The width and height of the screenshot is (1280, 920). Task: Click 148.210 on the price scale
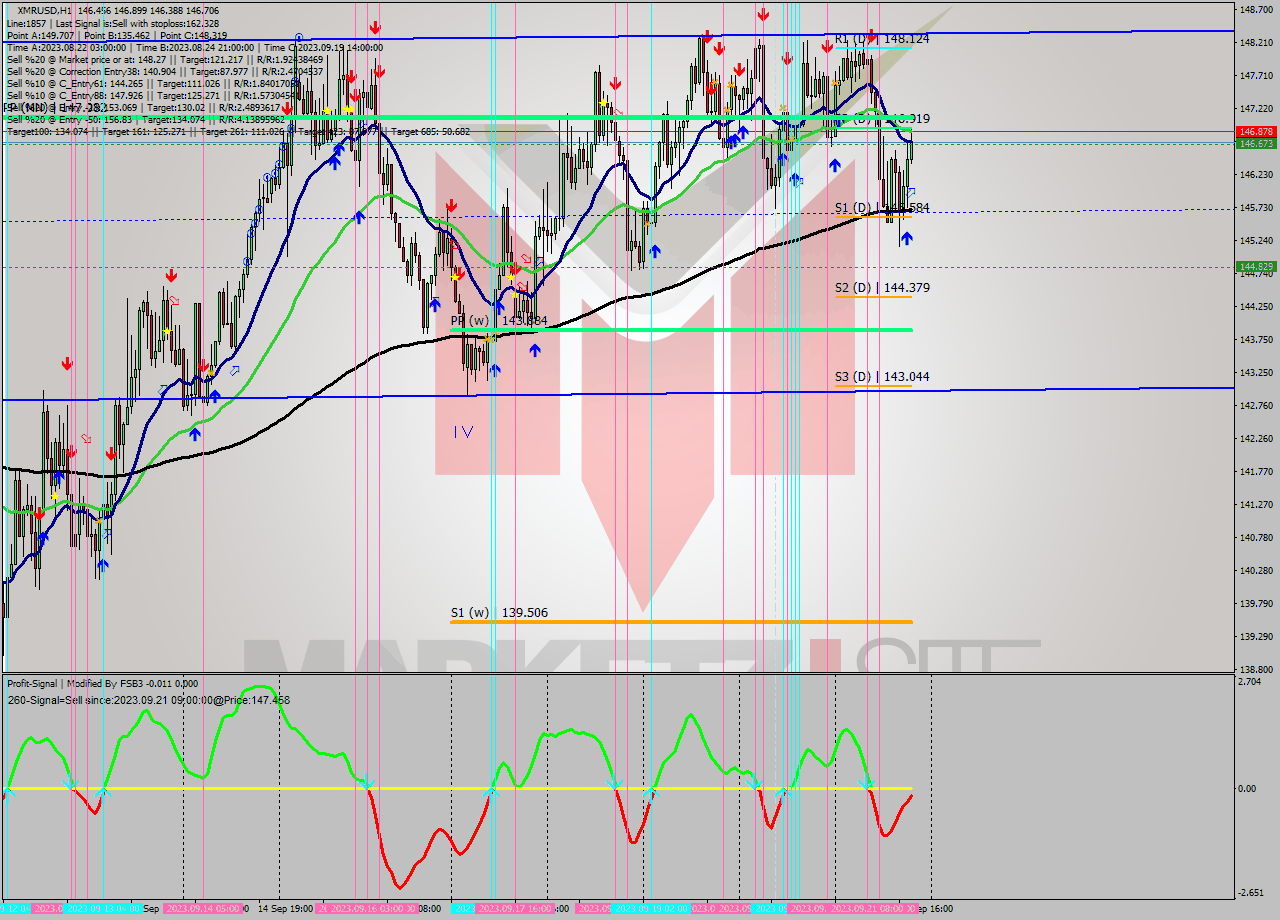click(1256, 43)
